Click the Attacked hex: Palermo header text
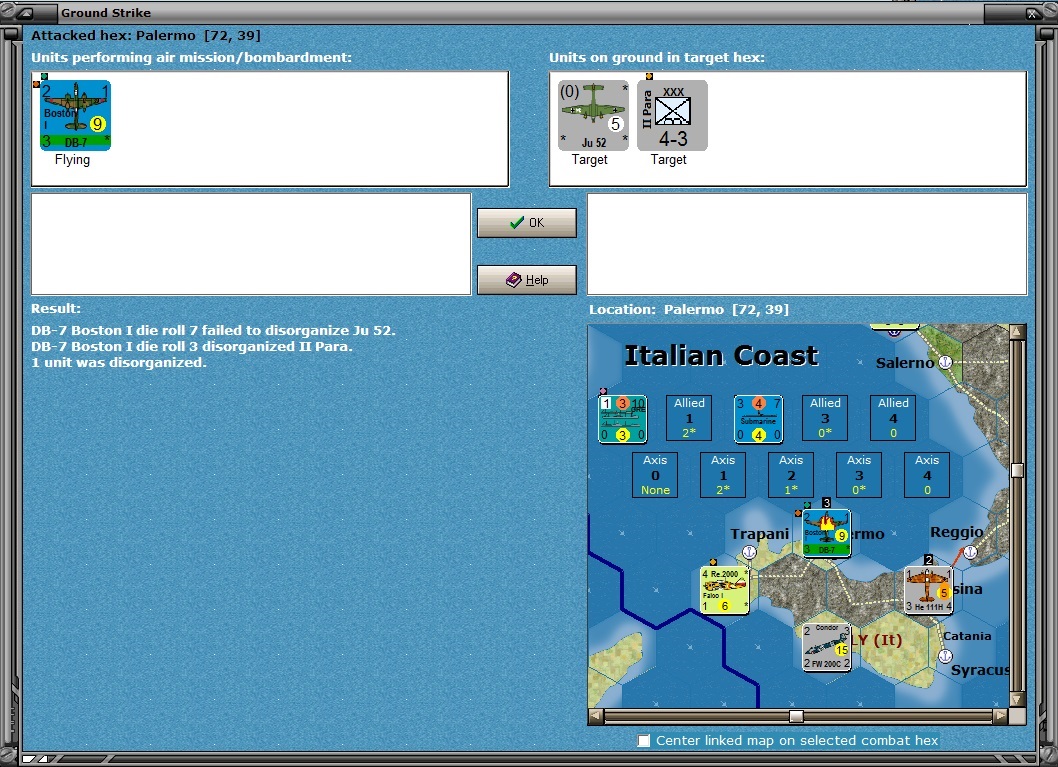 pos(146,36)
